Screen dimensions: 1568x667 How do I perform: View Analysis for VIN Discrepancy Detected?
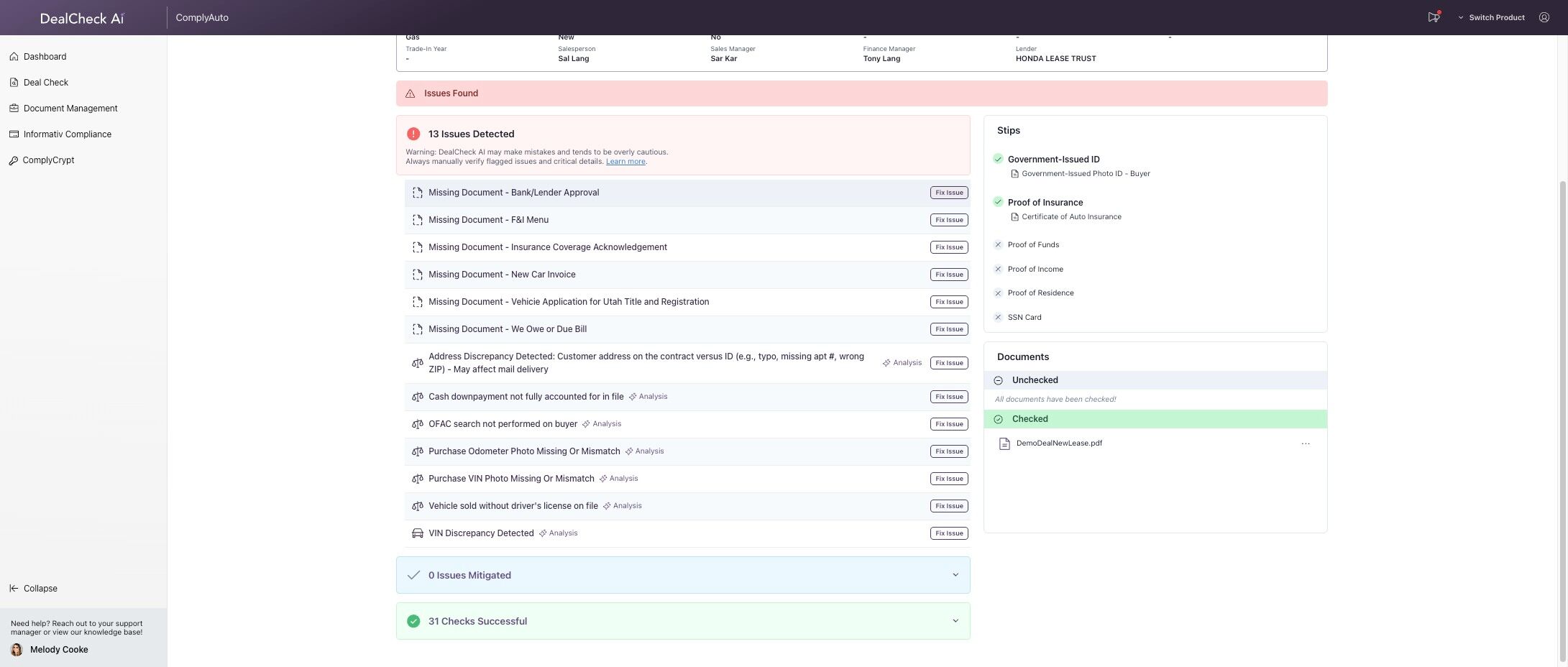[x=559, y=533]
